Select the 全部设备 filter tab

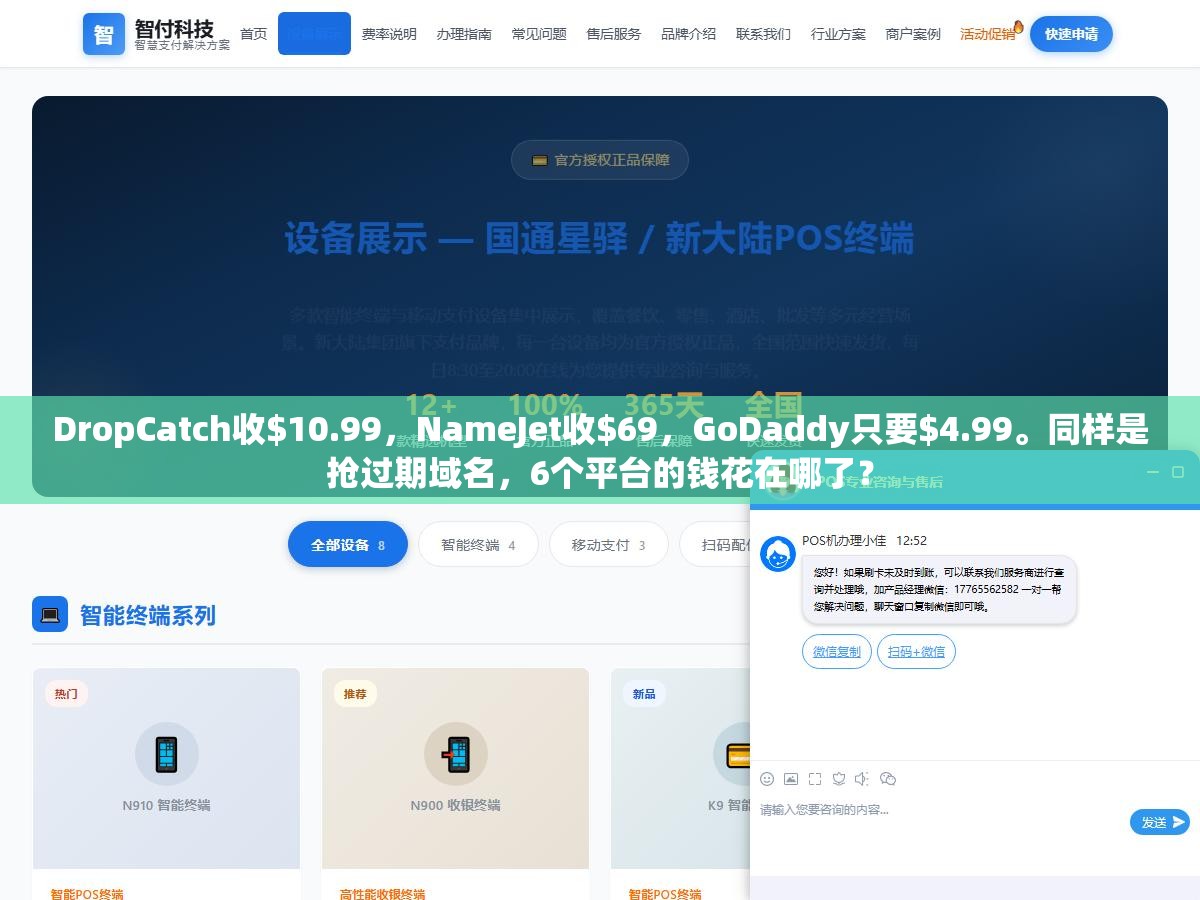pos(348,545)
